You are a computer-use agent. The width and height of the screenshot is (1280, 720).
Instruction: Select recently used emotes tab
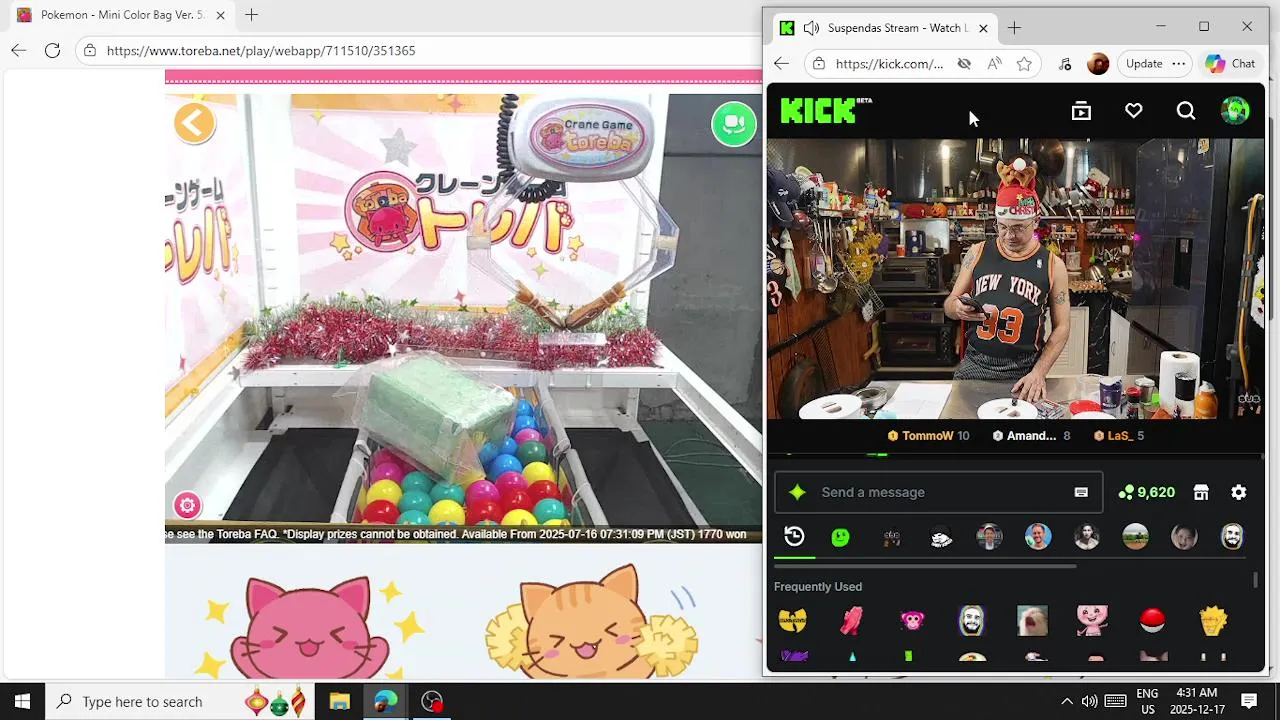(794, 537)
